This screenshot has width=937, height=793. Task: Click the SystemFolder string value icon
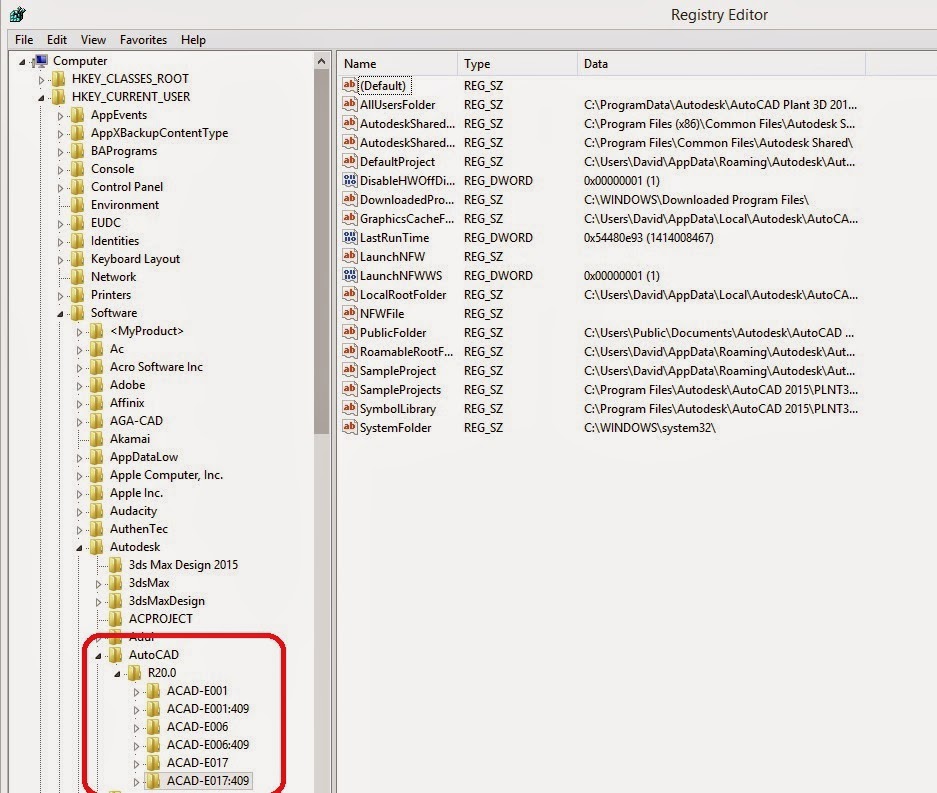(x=350, y=427)
